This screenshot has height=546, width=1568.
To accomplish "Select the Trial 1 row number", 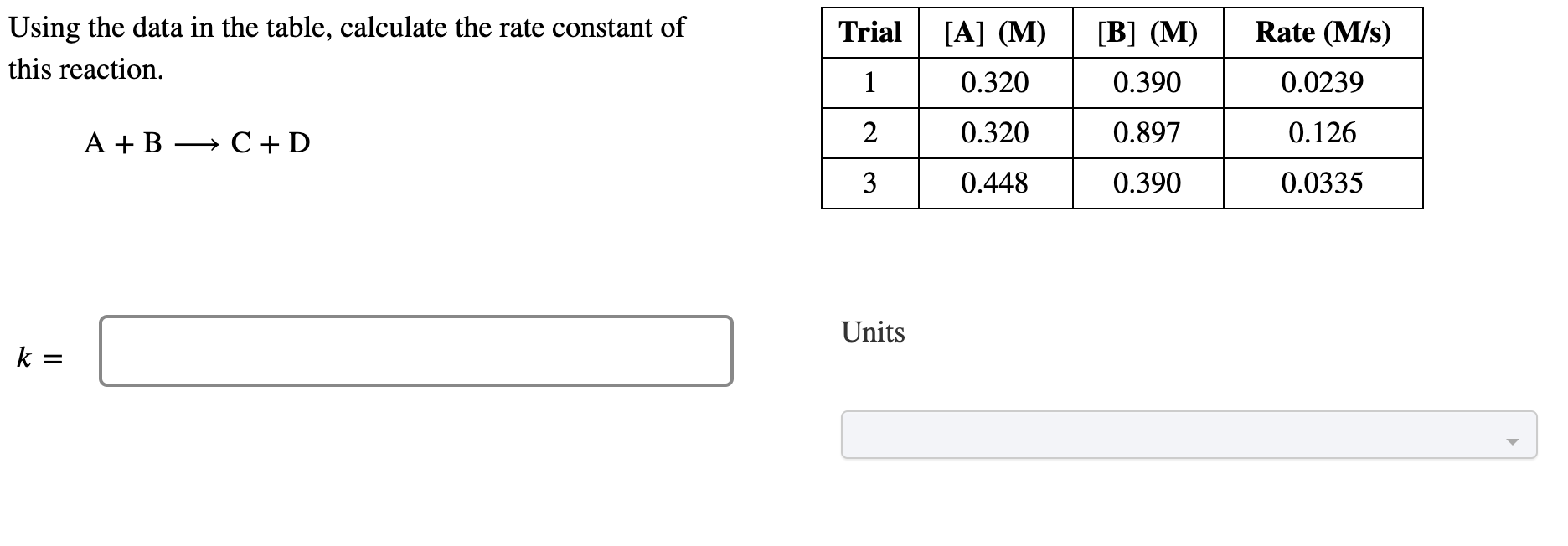I will 869,82.
